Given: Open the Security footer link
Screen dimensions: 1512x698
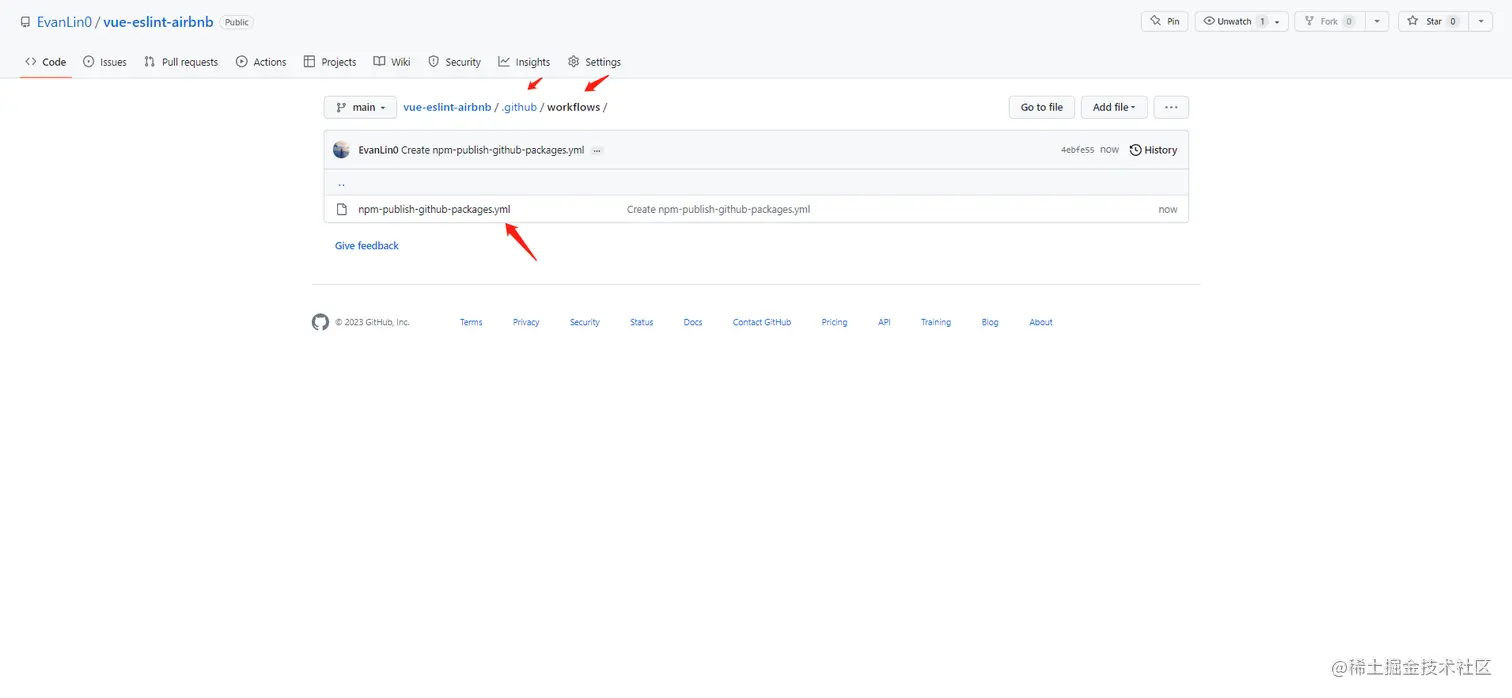Looking at the screenshot, I should coord(585,322).
